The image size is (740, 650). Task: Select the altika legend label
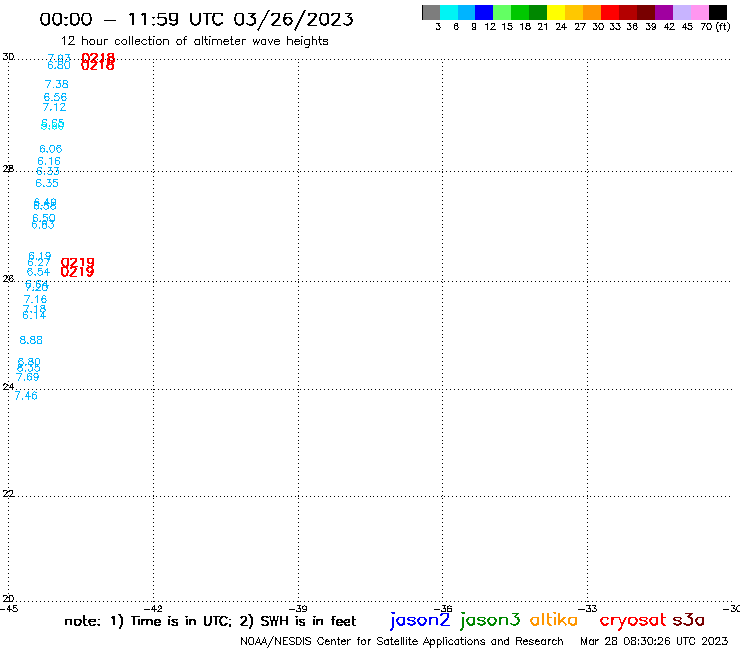554,620
